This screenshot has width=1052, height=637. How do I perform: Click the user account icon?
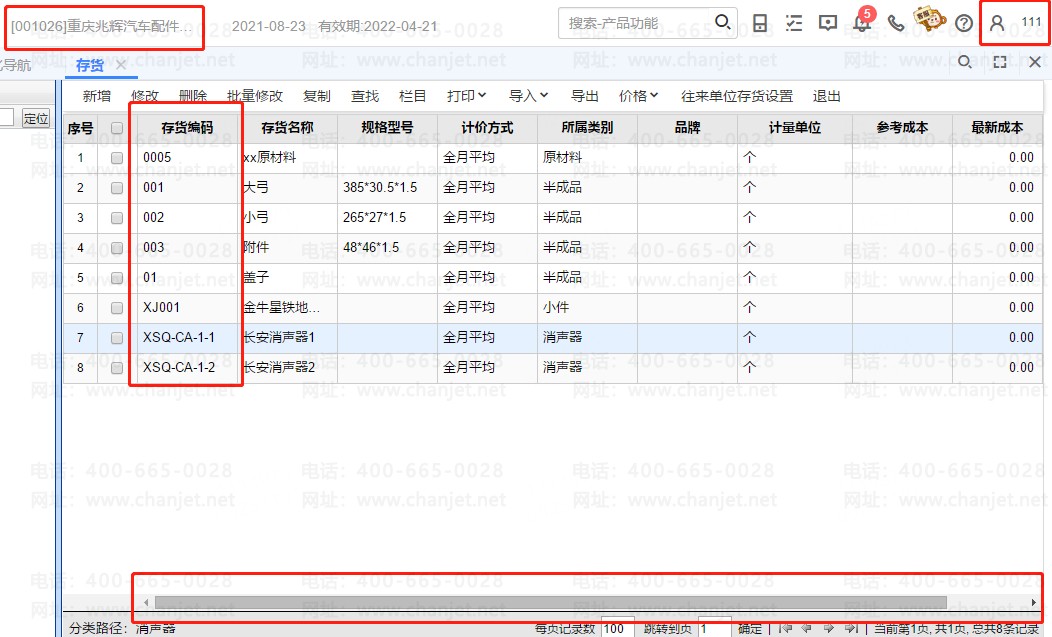(x=997, y=23)
